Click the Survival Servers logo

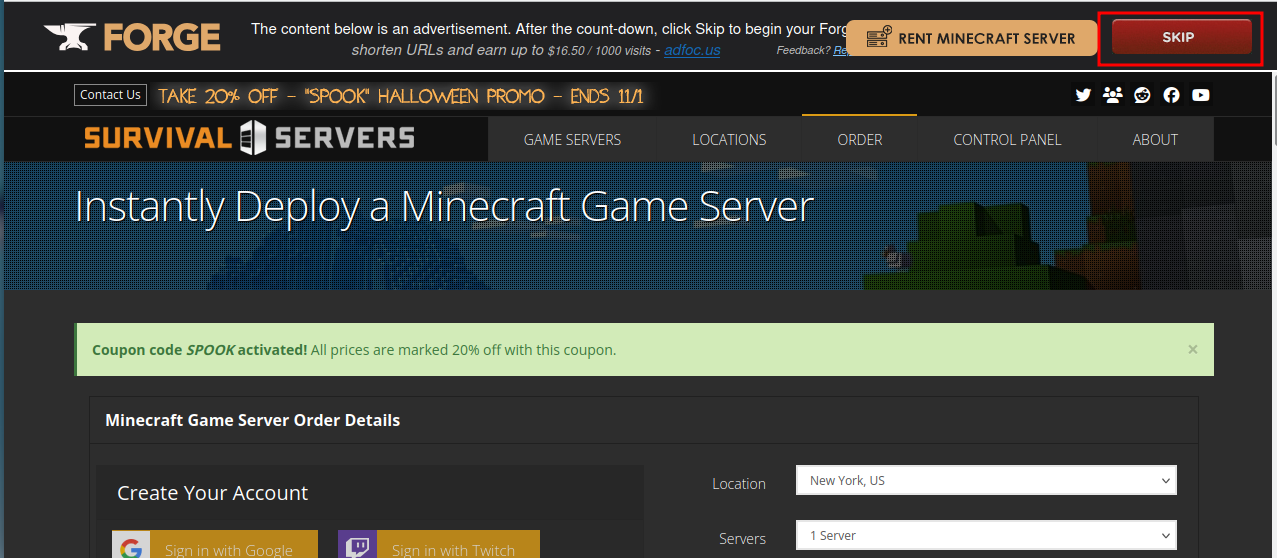click(249, 138)
